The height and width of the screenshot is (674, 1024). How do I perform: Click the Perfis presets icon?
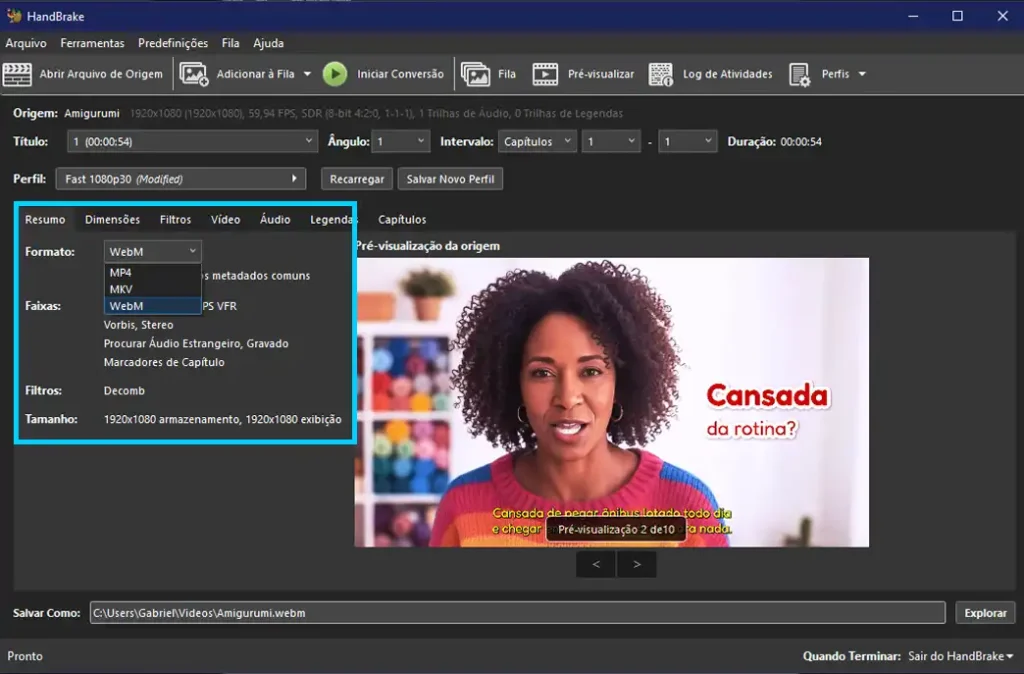tap(800, 74)
